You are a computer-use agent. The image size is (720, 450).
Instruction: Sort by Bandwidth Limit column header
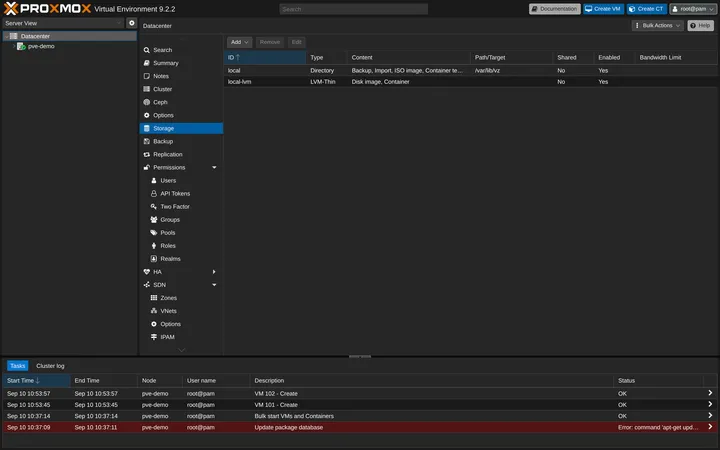tap(676, 57)
